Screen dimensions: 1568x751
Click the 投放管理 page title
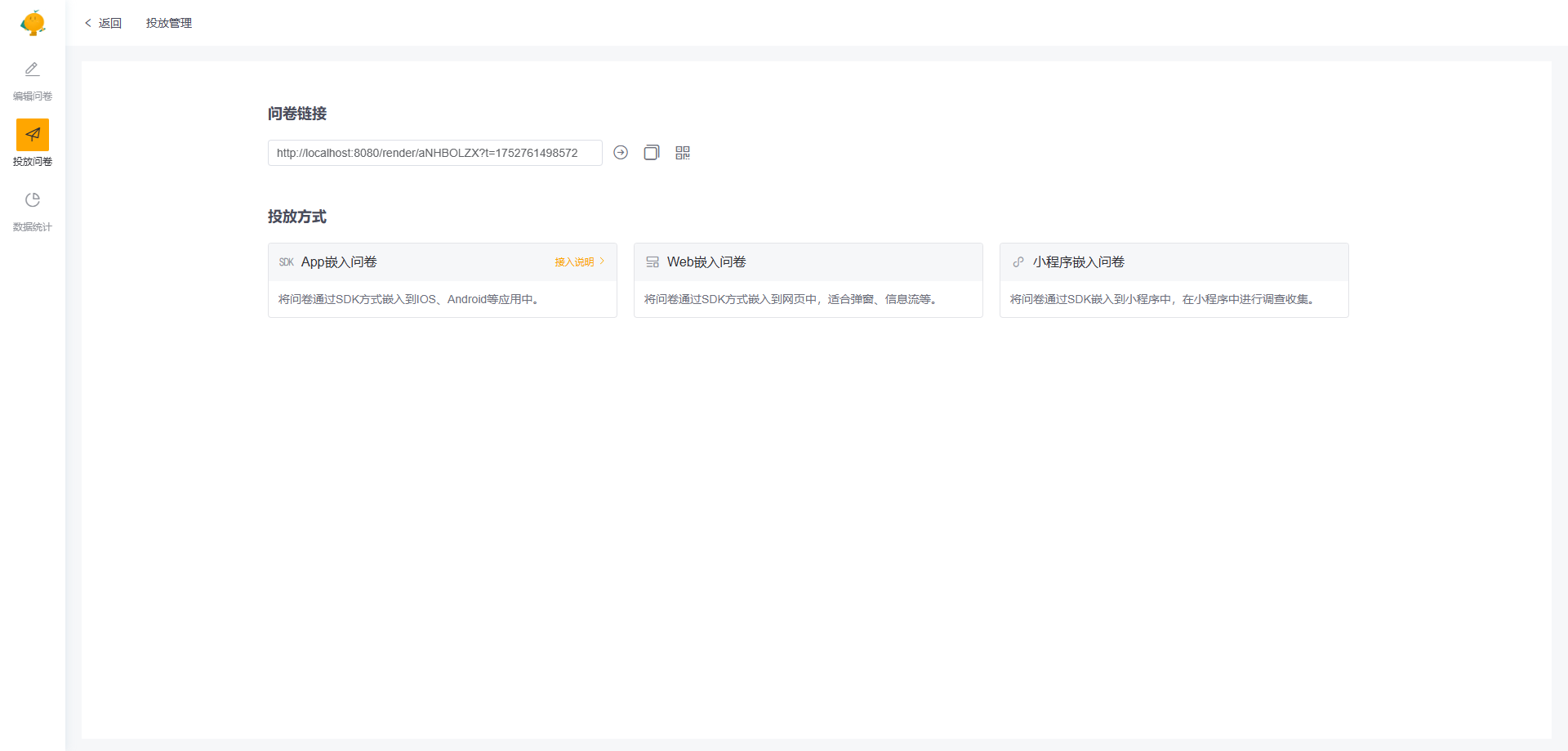169,23
